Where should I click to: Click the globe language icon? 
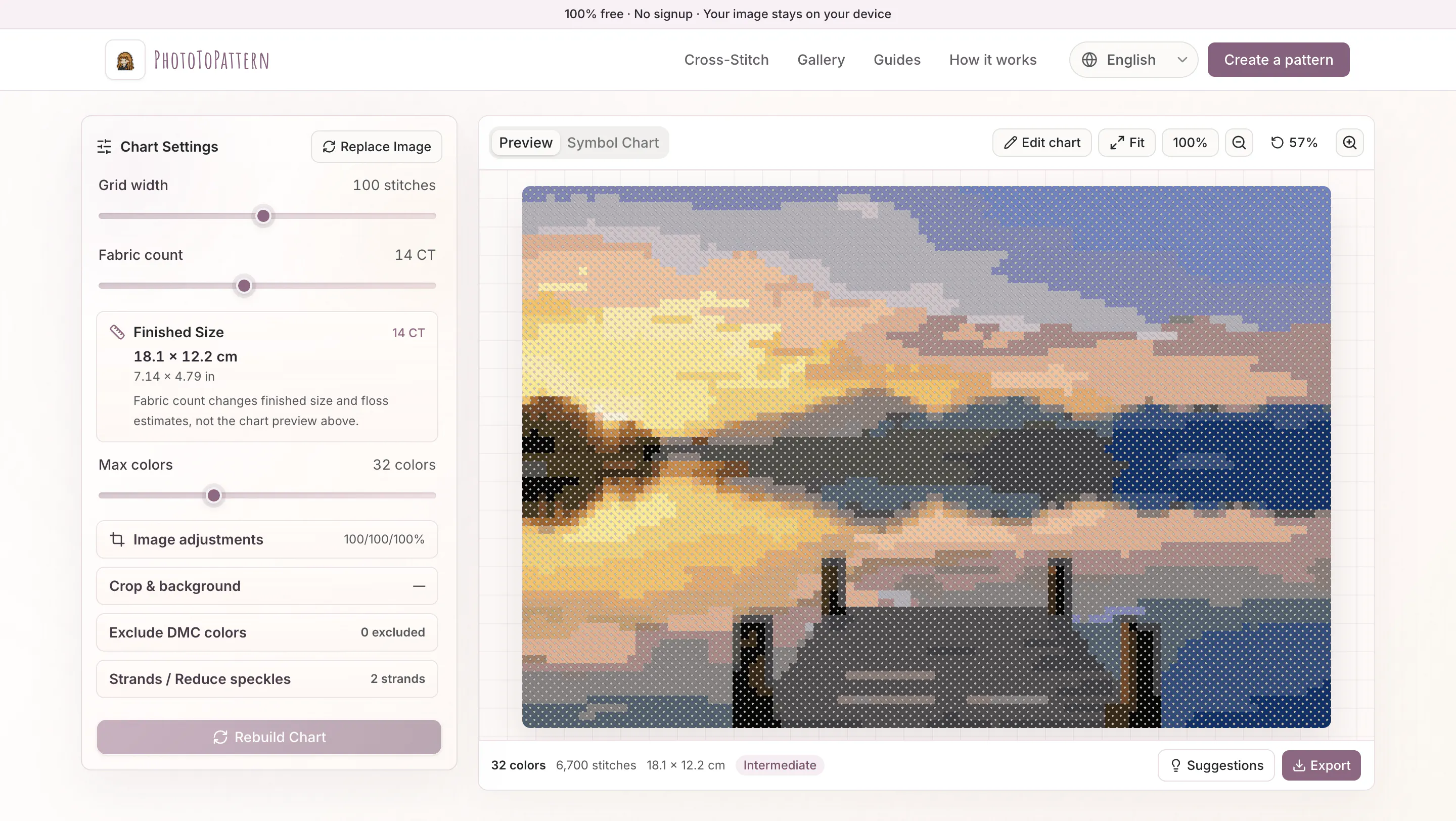pos(1090,60)
